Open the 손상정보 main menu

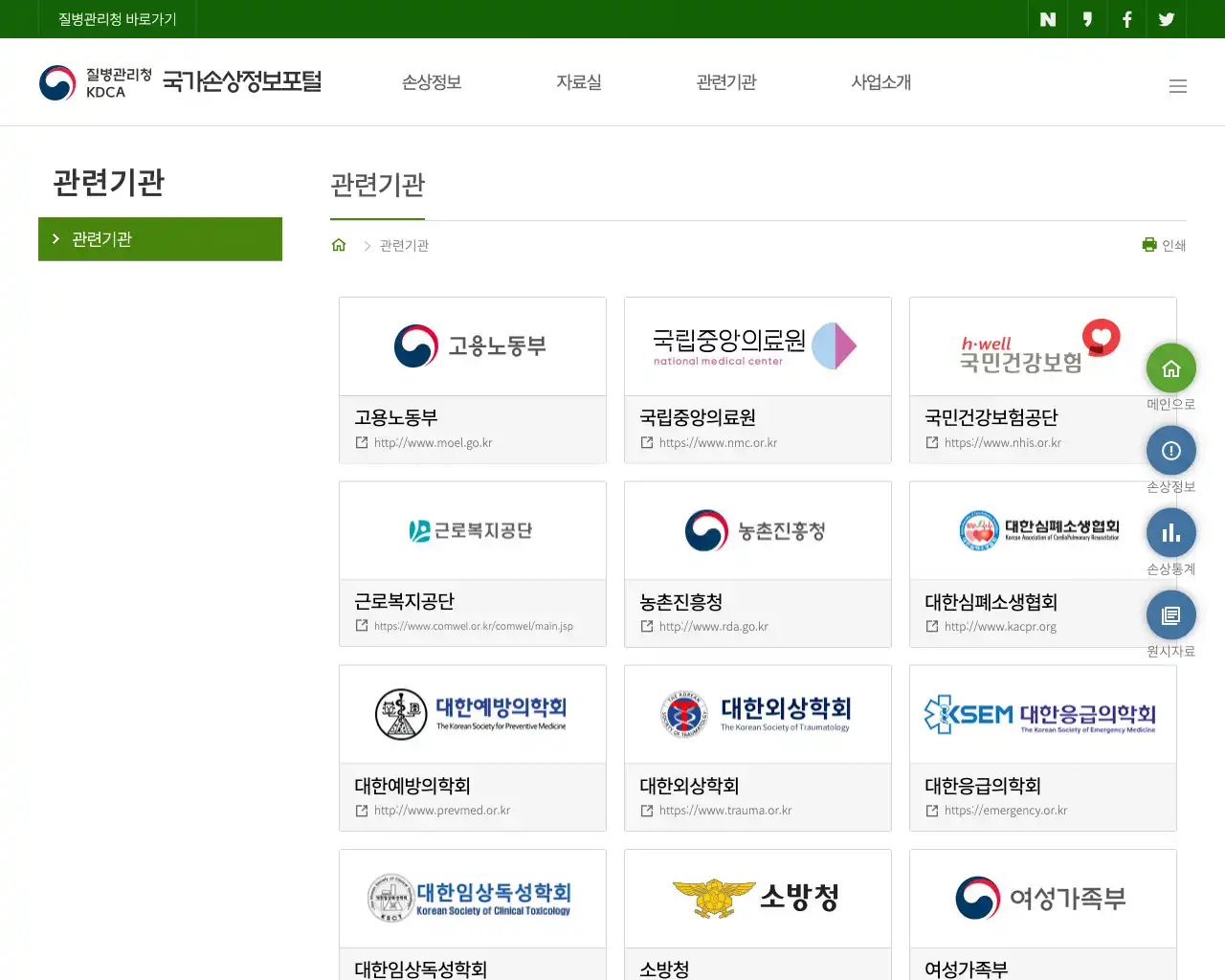[x=432, y=82]
